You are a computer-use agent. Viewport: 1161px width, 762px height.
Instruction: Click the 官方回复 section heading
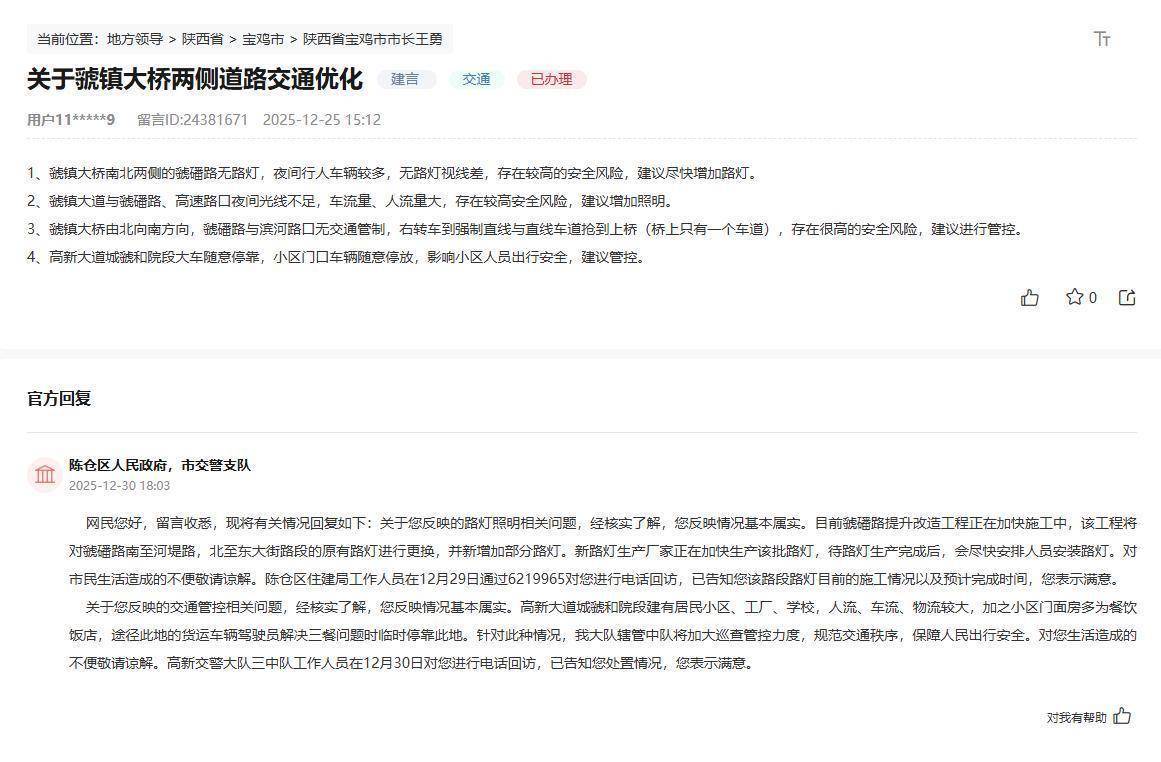tap(59, 398)
